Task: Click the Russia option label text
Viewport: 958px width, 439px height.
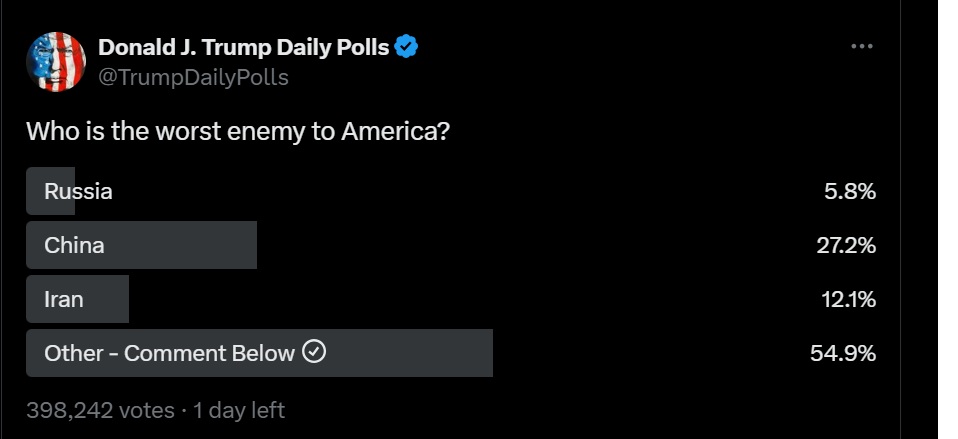Action: [78, 192]
